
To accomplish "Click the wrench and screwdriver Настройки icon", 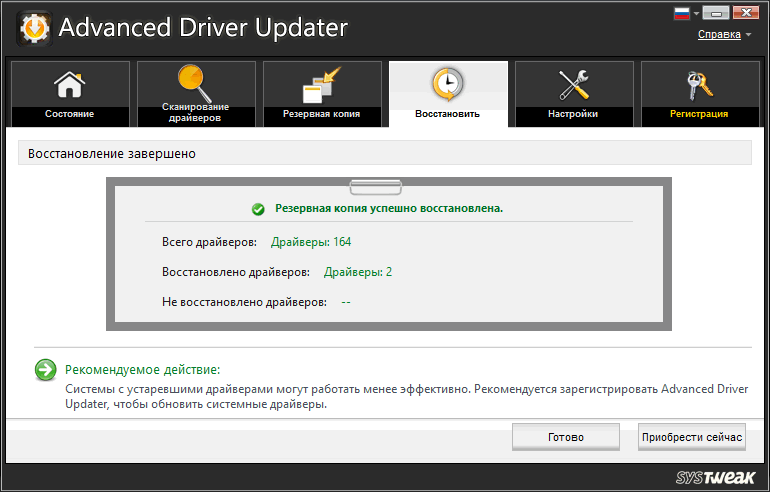I will tap(574, 84).
